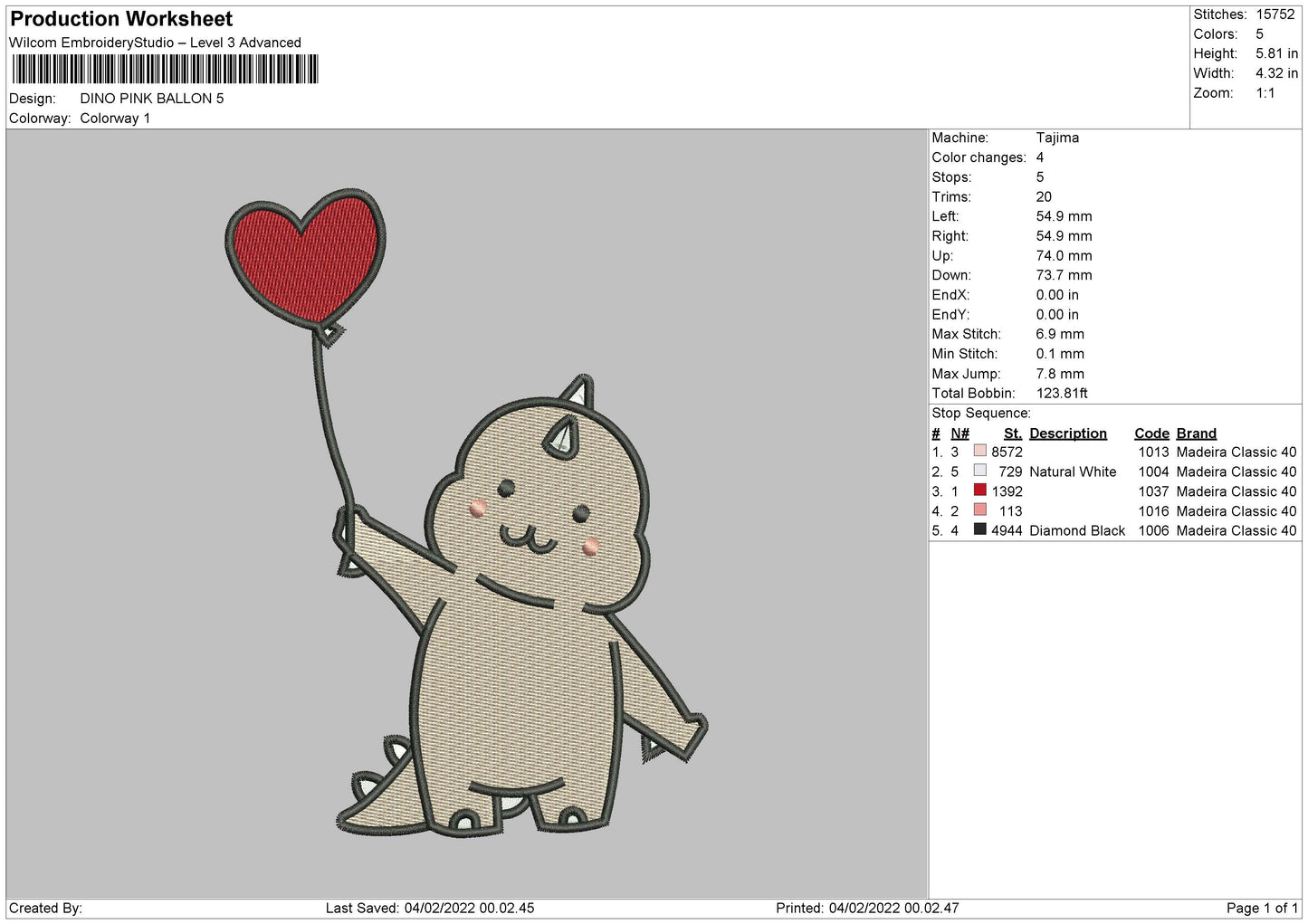Screen dimensions: 1308x924
Task: Select the design name DINO PINK BALLON 5
Action: [x=152, y=99]
